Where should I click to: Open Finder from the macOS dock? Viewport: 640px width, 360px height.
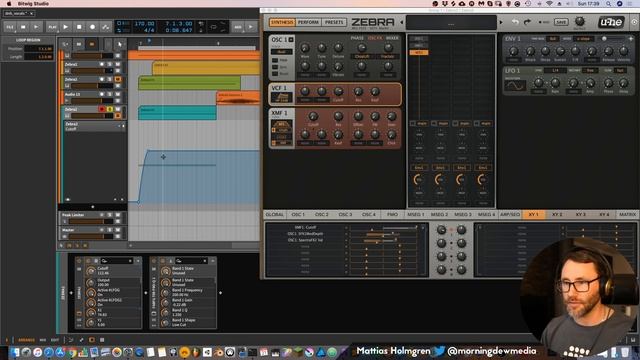[x=16, y=352]
